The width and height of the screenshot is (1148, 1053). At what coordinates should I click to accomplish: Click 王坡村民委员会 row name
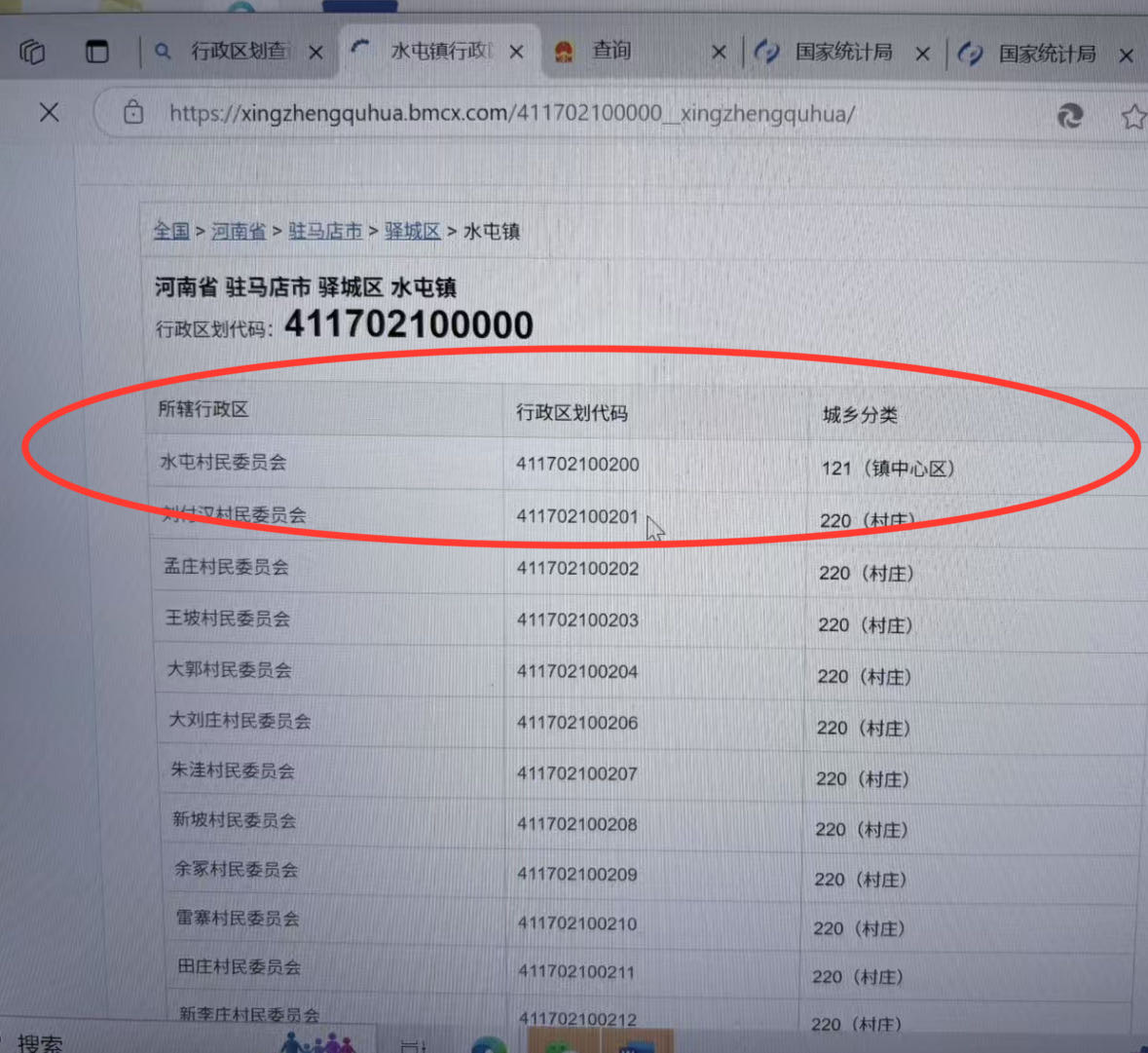pos(228,619)
